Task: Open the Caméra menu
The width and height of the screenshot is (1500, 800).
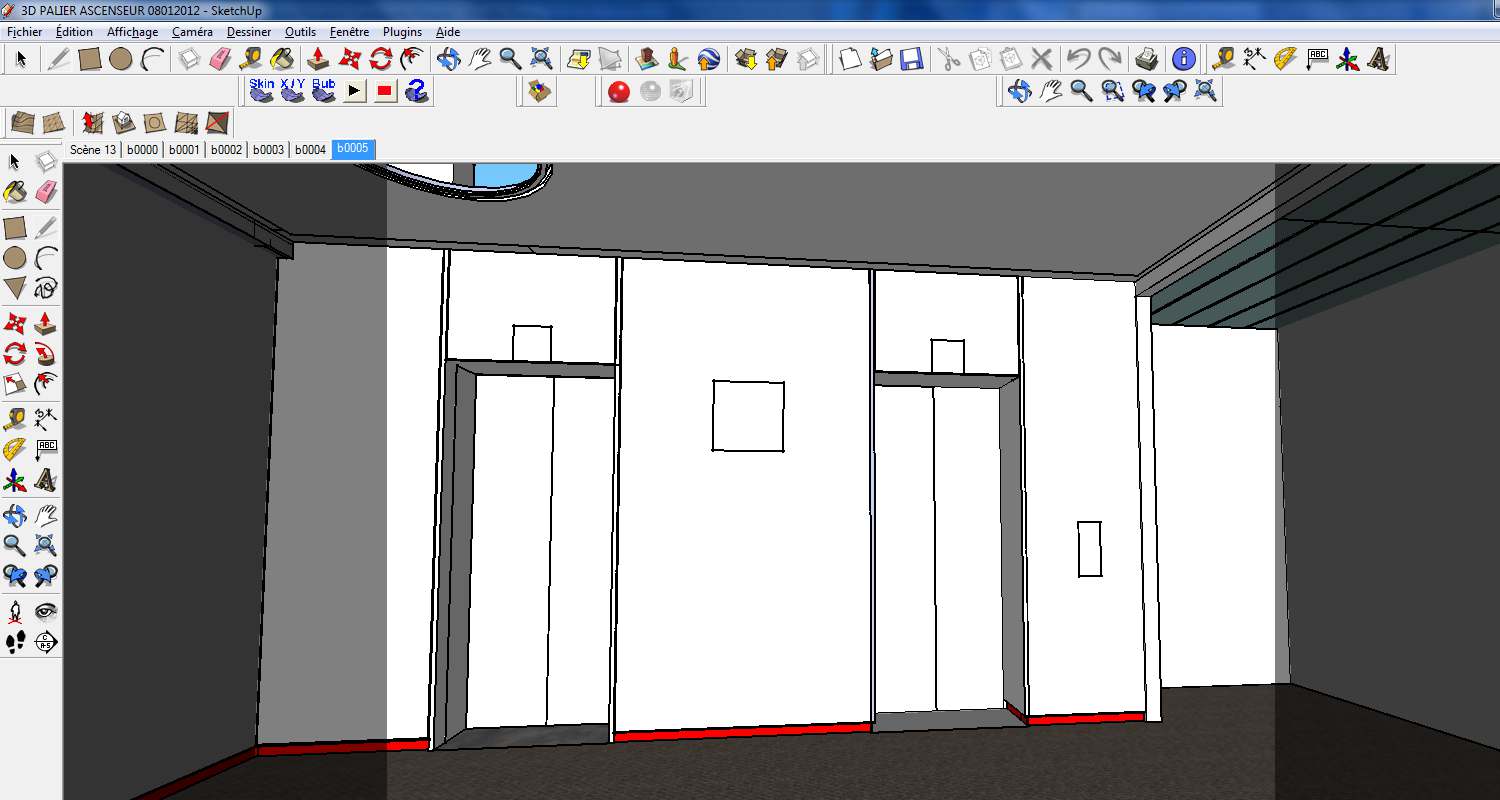Action: 192,32
